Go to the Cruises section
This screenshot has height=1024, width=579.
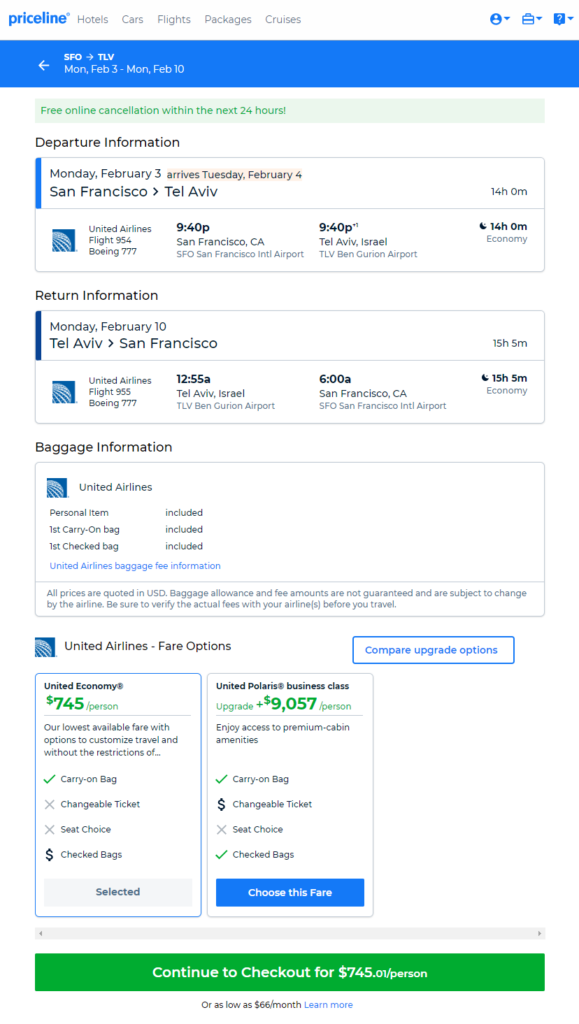[283, 20]
